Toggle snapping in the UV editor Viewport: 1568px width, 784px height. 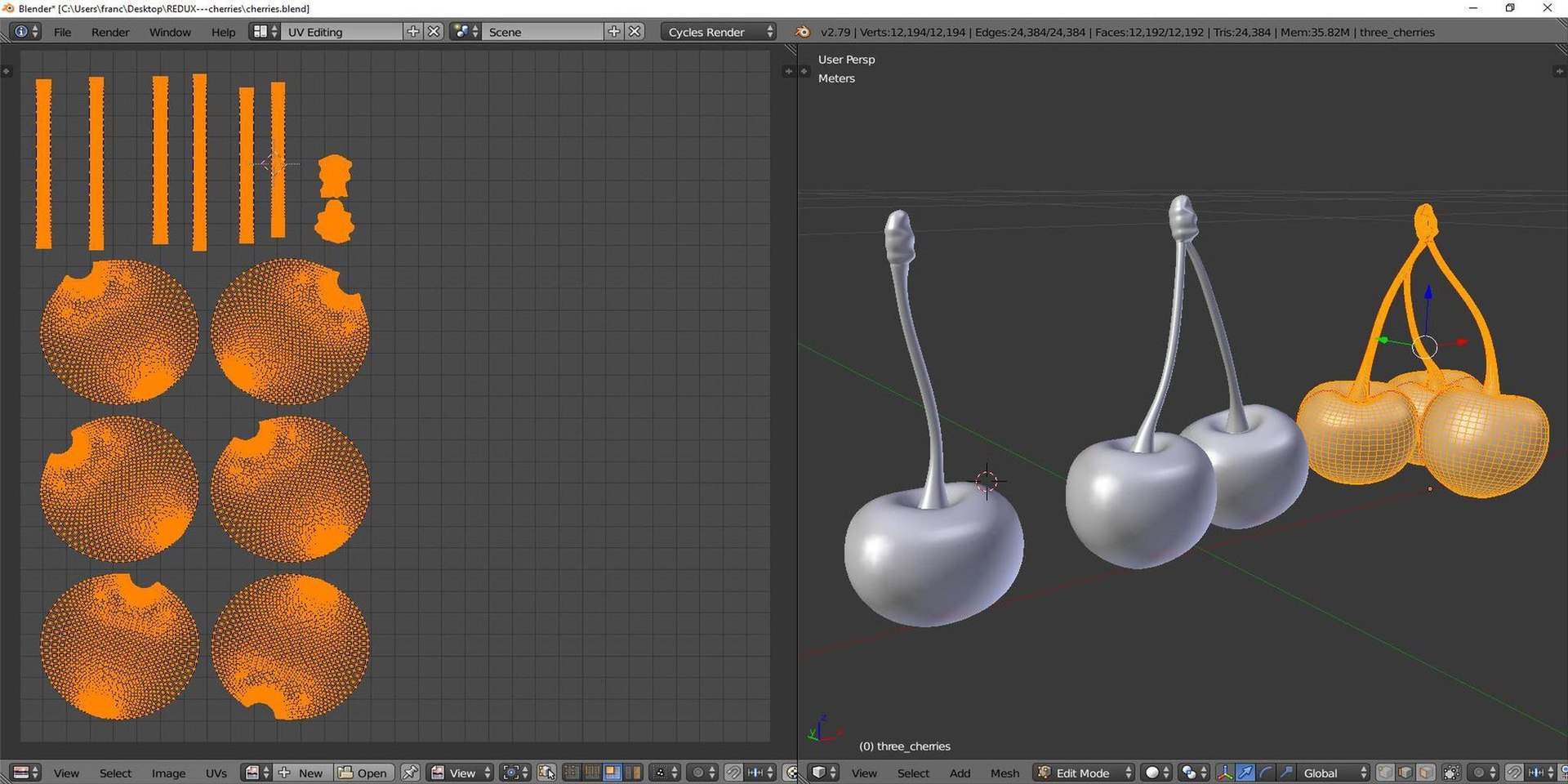pyautogui.click(x=733, y=773)
